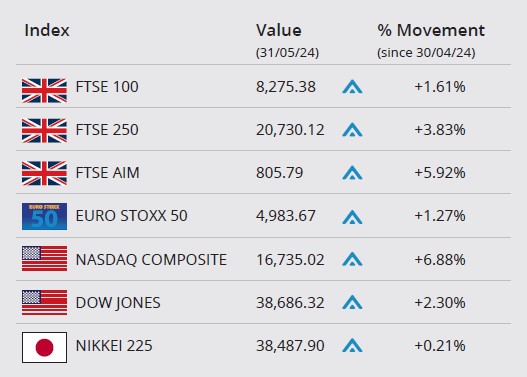
Task: Select the Index column header
Action: click(47, 31)
